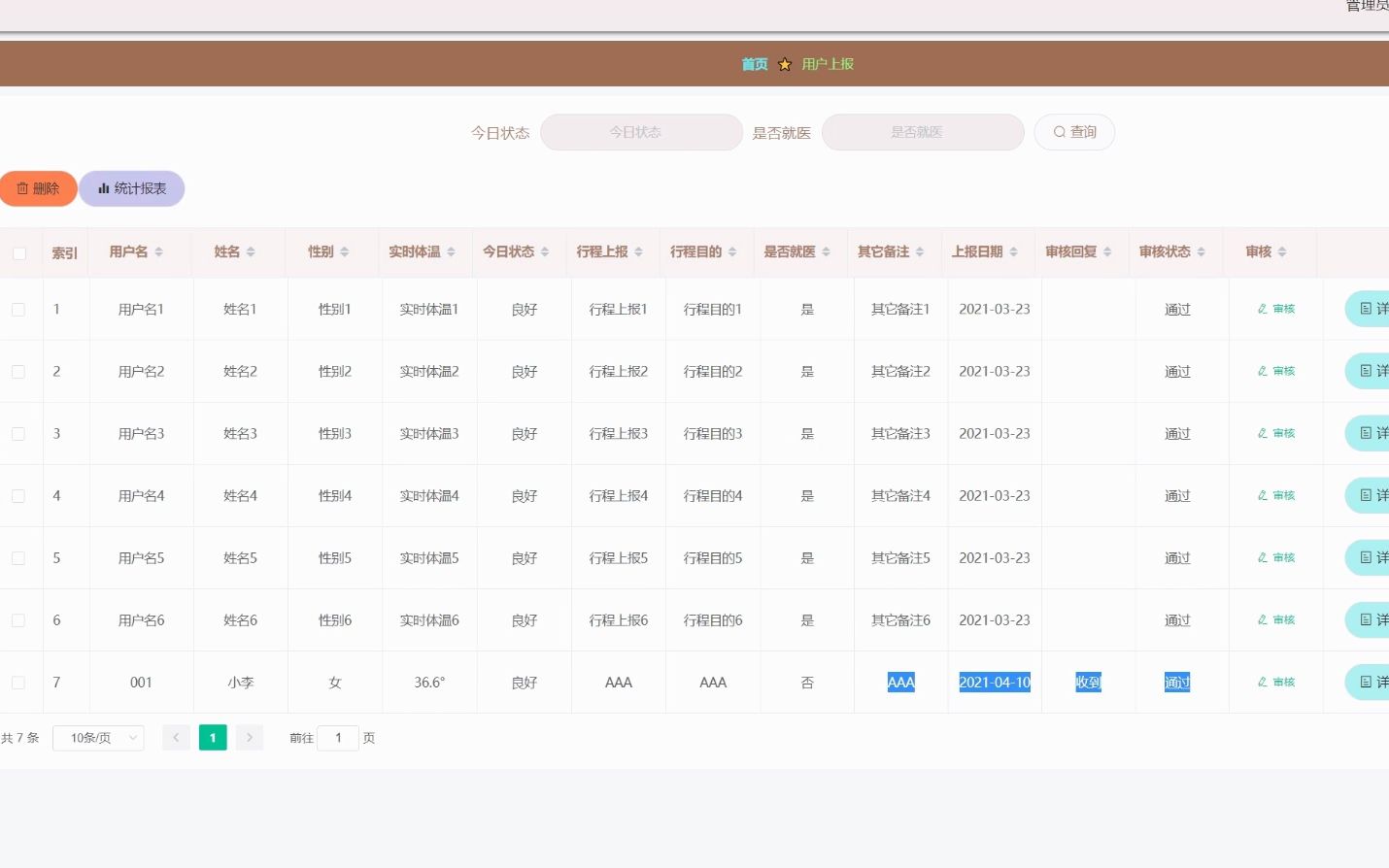Image resolution: width=1389 pixels, height=868 pixels.
Task: Open details button for 小李 row
Action: tap(1369, 682)
